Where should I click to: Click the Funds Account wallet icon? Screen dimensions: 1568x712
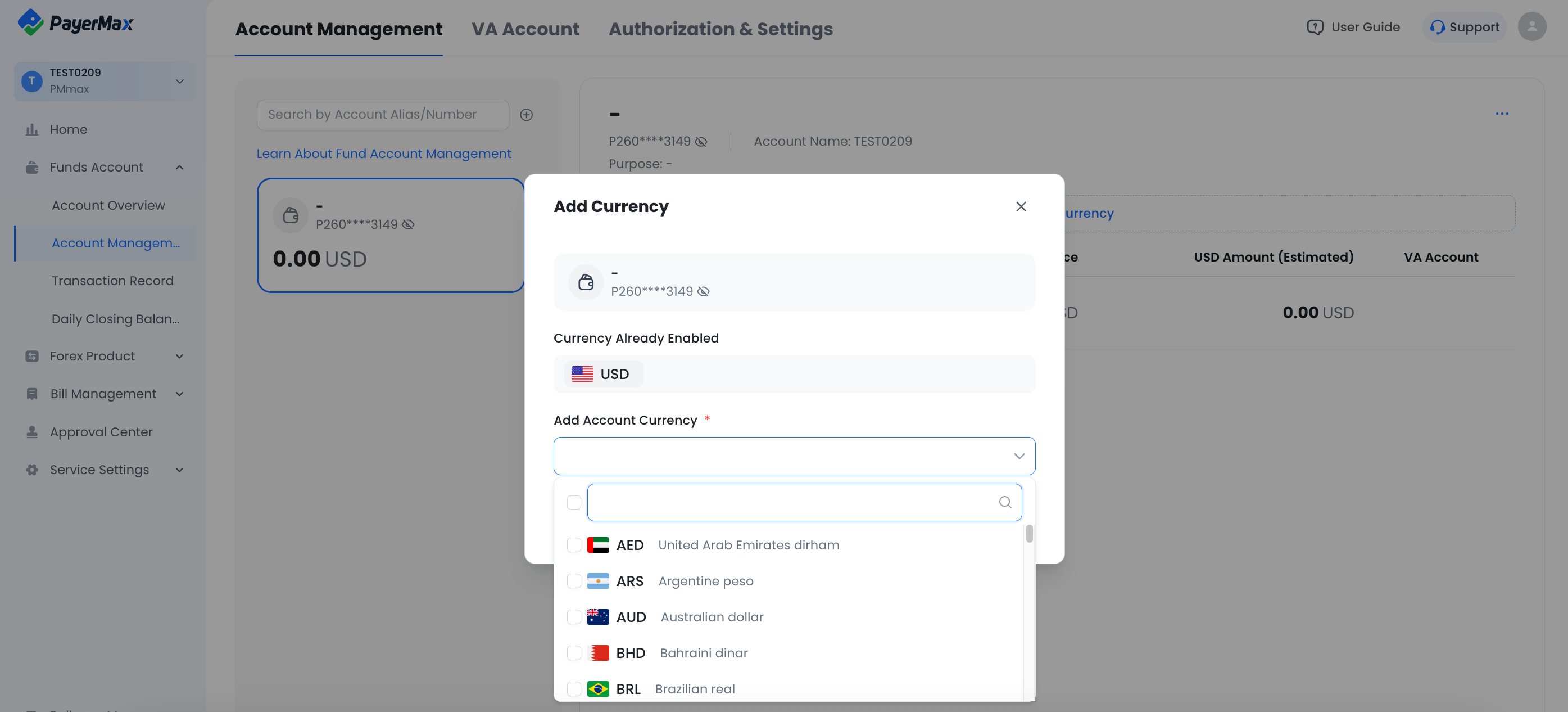pos(32,168)
